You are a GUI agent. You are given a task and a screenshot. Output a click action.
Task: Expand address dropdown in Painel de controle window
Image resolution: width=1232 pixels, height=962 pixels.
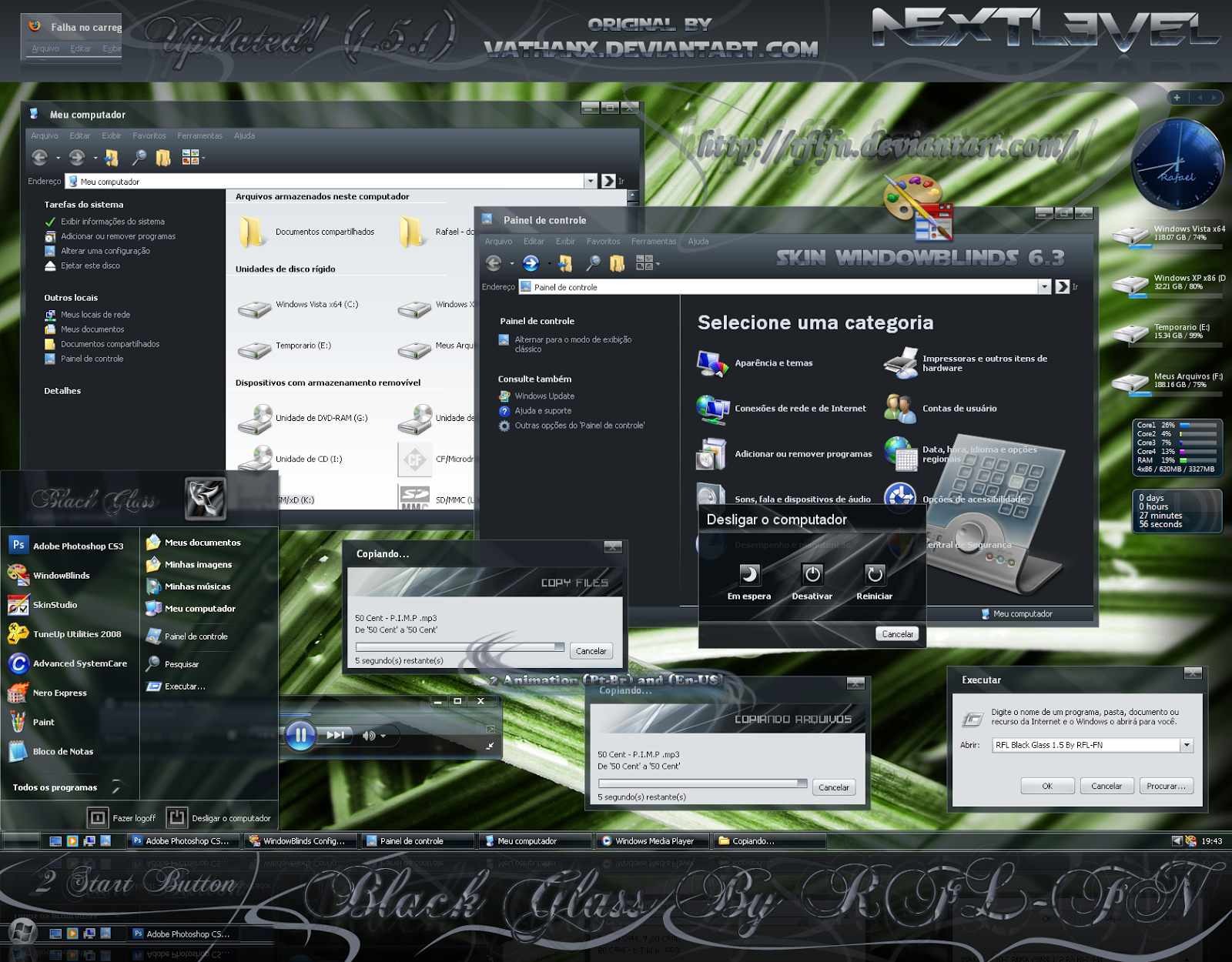[1045, 286]
